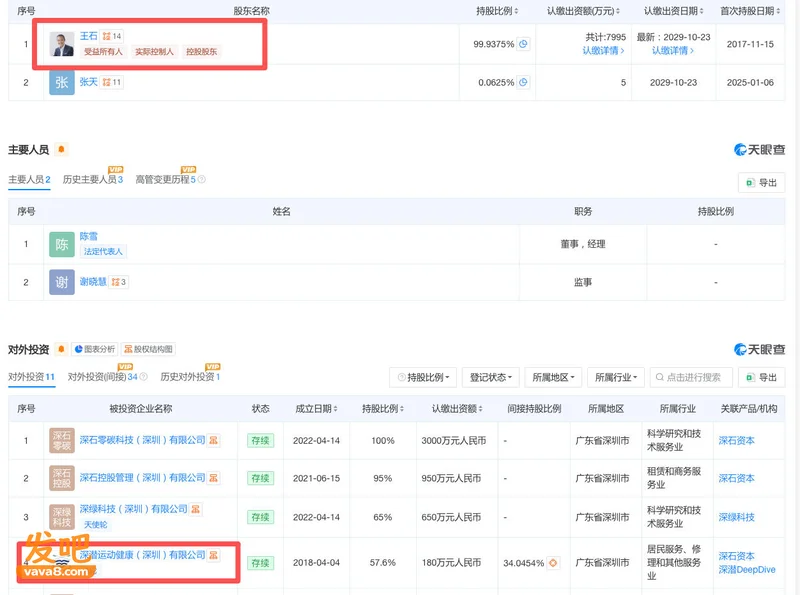800x595 pixels.
Task: Open related product link 深绿科技
Action: [x=736, y=517]
